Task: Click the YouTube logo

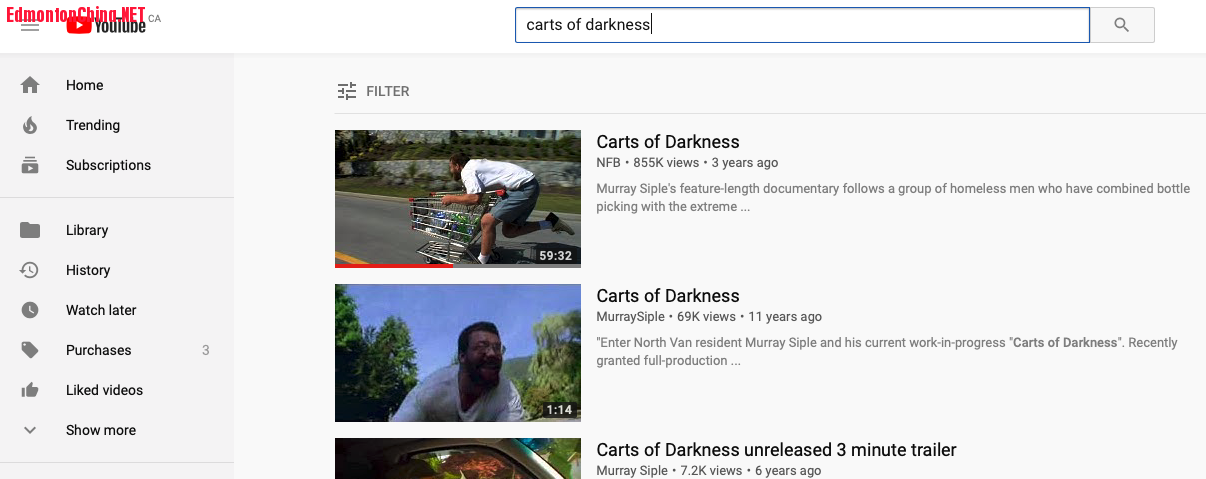Action: click(107, 25)
